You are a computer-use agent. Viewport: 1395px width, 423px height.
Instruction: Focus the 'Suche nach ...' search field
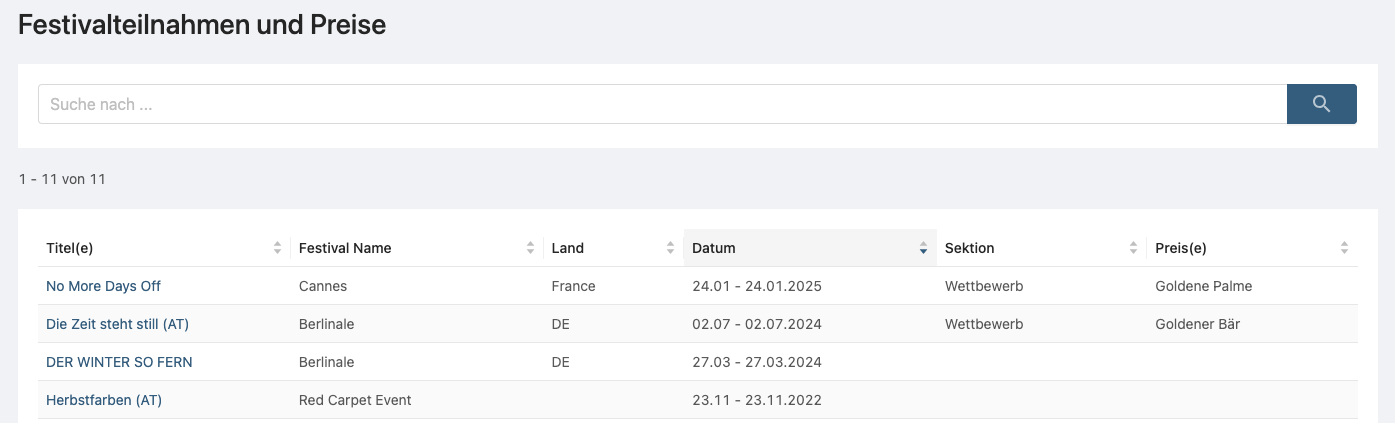click(x=662, y=104)
